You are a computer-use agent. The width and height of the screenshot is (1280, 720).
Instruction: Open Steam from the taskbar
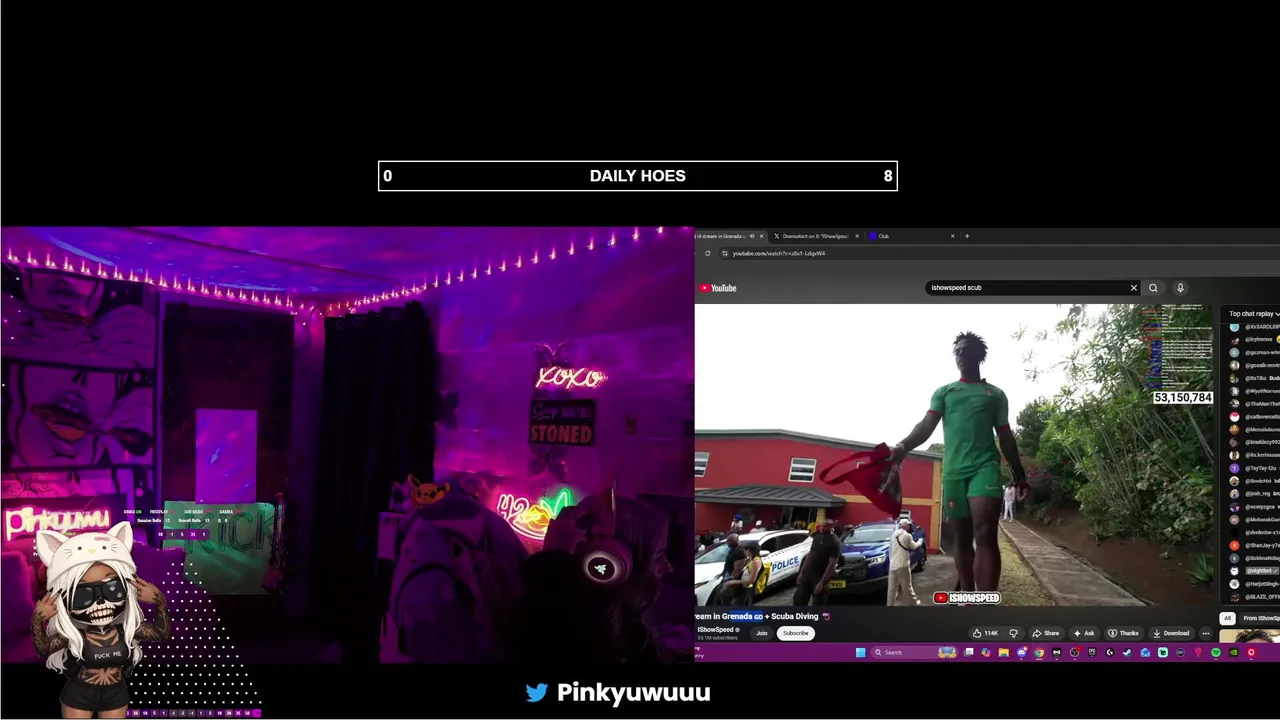click(x=1127, y=652)
